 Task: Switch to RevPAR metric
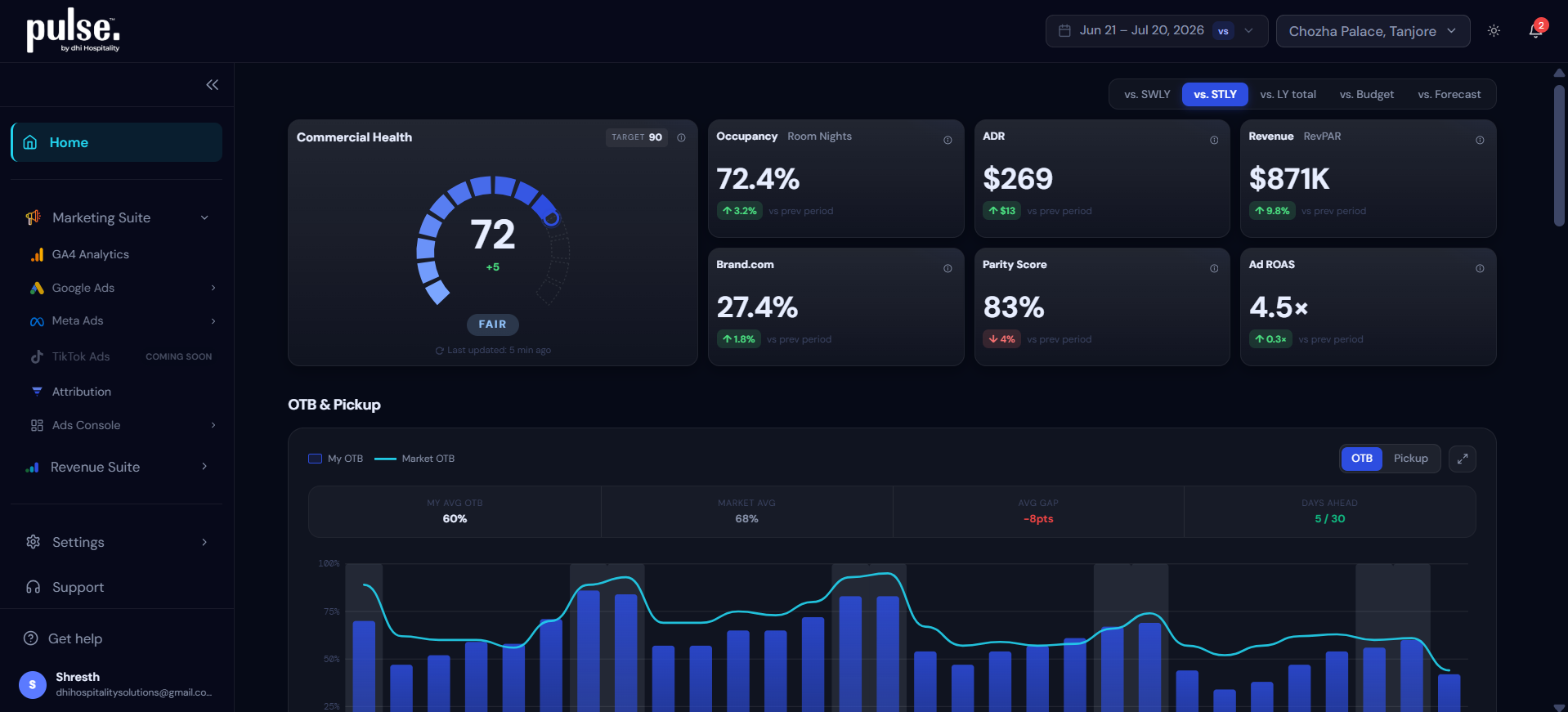pyautogui.click(x=1322, y=137)
